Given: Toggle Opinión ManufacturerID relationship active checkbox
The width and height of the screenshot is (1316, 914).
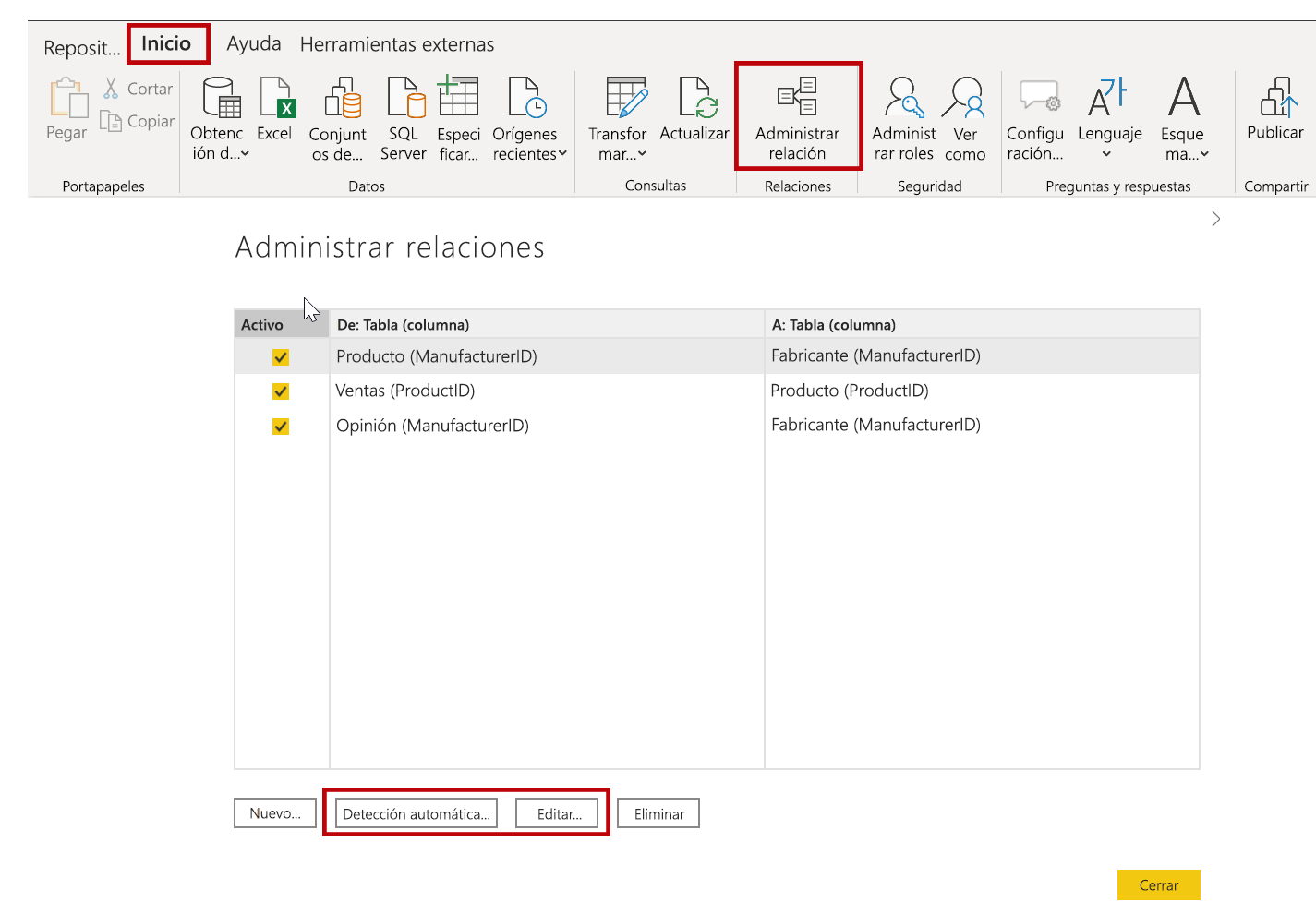Looking at the screenshot, I should [x=281, y=427].
